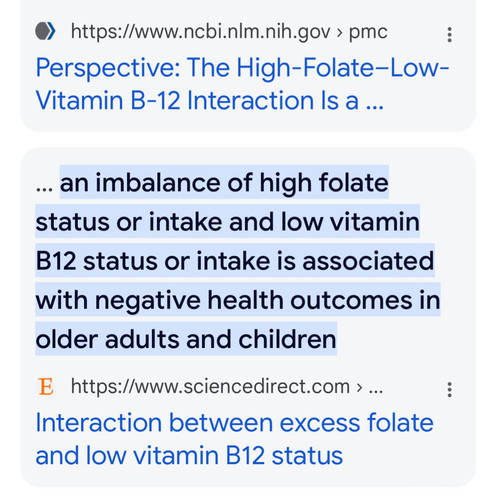Click highlighted line 'with negative health outcomes in'
The image size is (496, 500).
coord(238,300)
